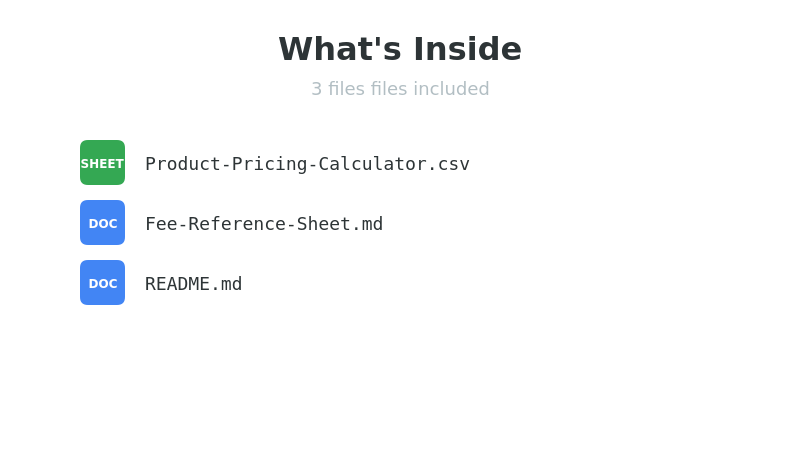800x450 pixels.
Task: Open the Fee-Reference-Sheet.md file name
Action: (264, 224)
